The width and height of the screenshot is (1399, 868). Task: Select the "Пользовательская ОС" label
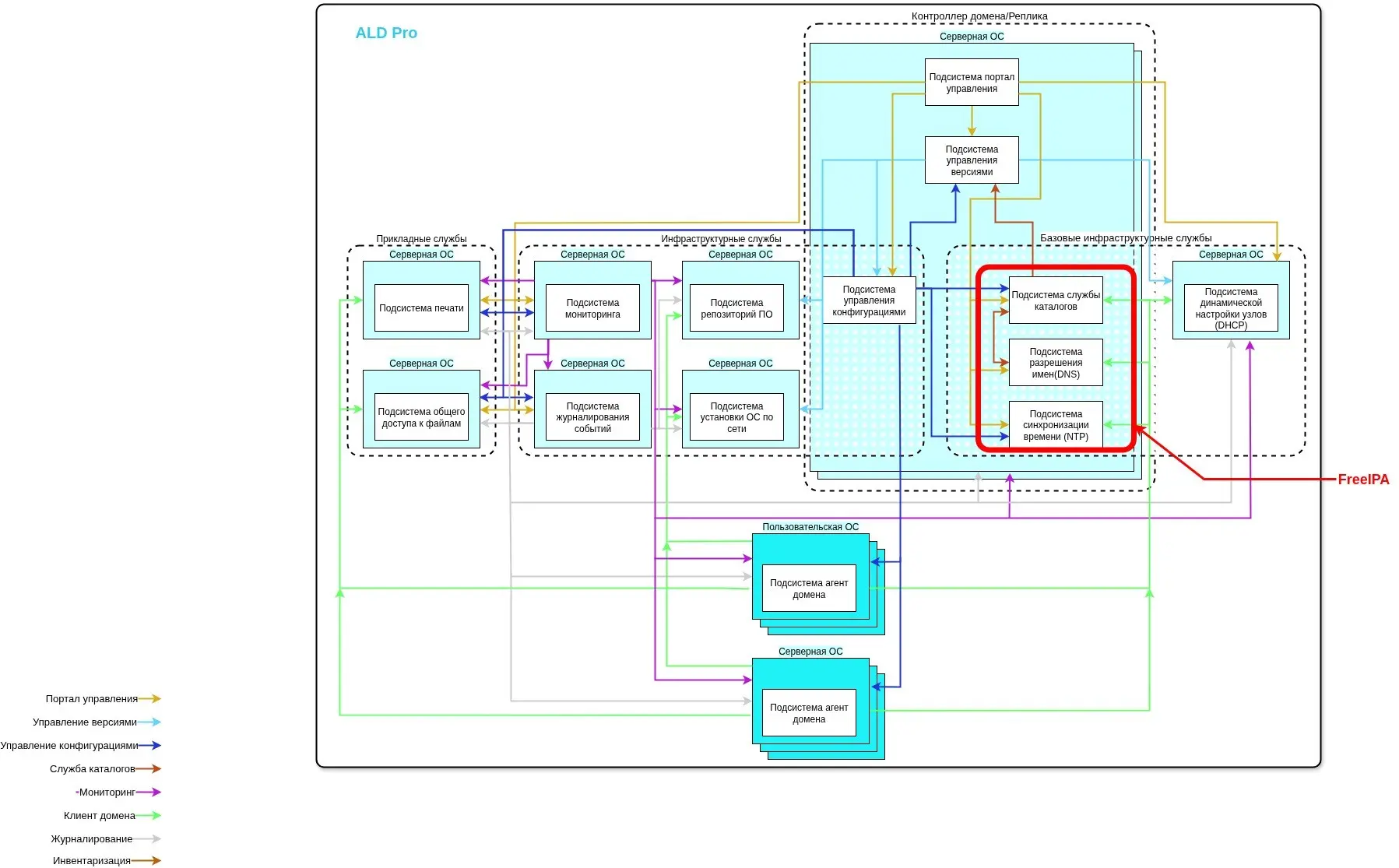pyautogui.click(x=810, y=527)
